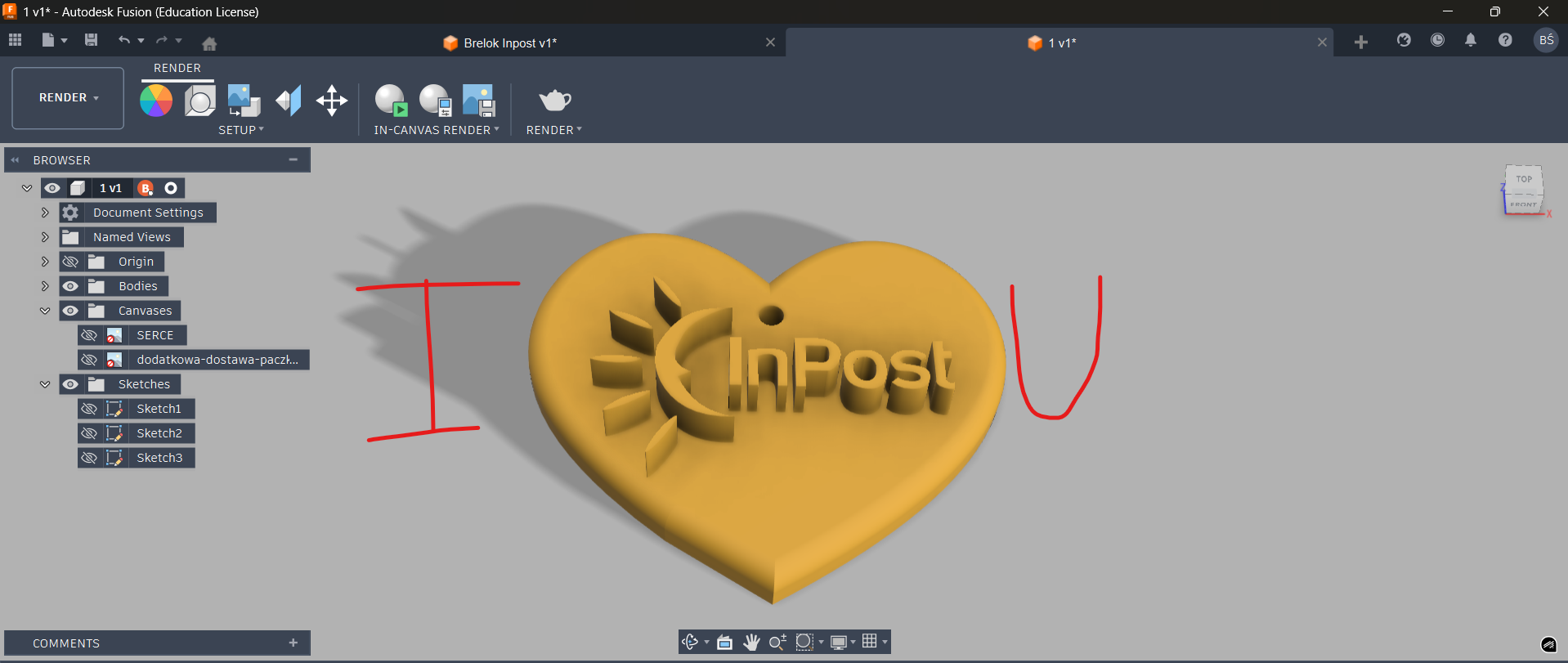Show the SERCE canvas
The width and height of the screenshot is (1568, 663).
[90, 335]
